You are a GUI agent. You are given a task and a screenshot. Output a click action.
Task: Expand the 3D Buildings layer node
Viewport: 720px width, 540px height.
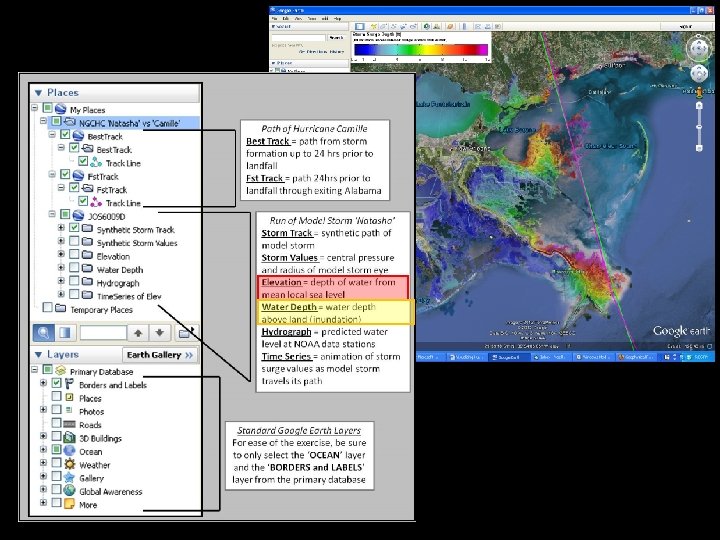coord(44,437)
